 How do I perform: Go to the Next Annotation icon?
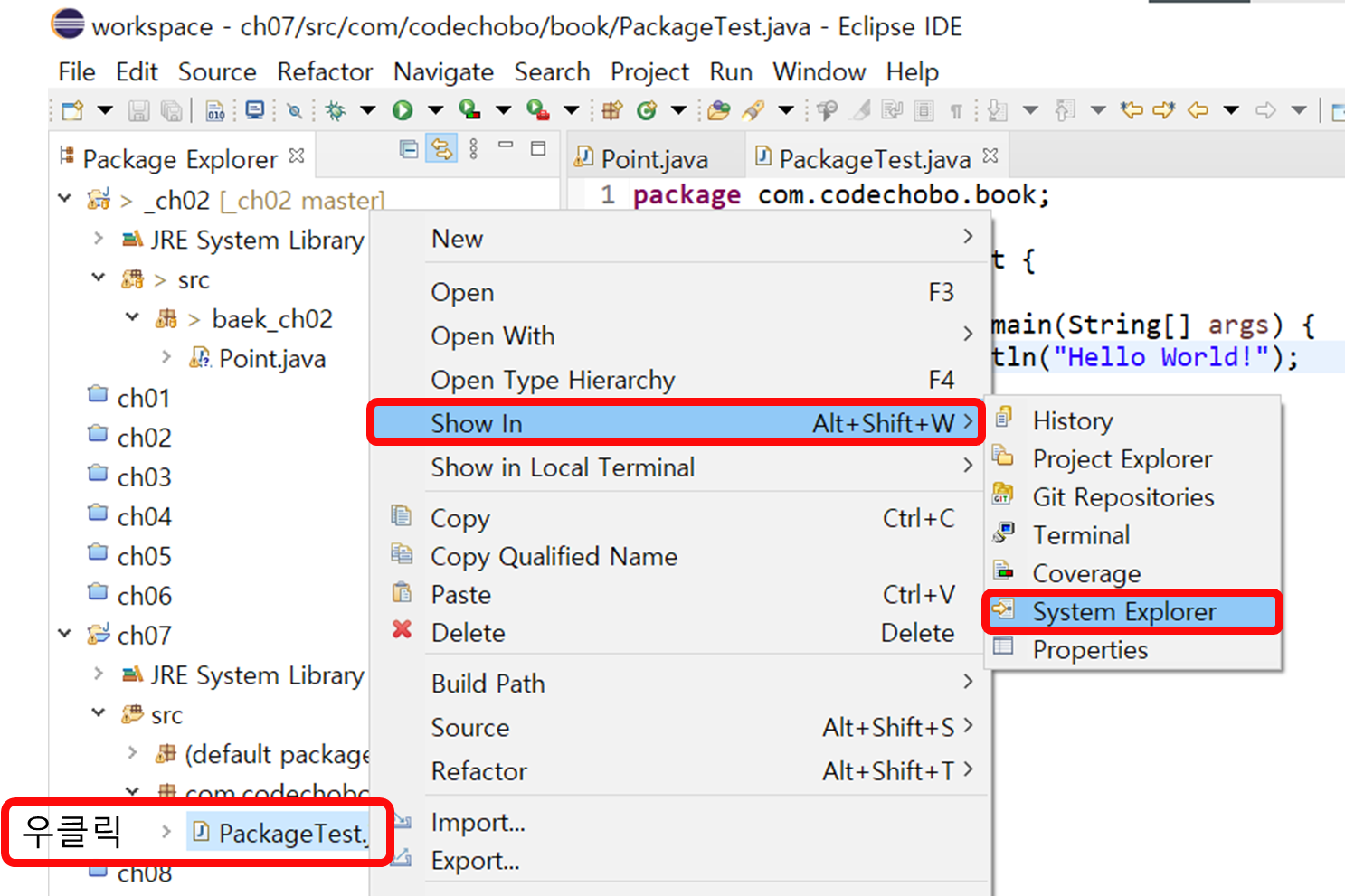pyautogui.click(x=997, y=110)
